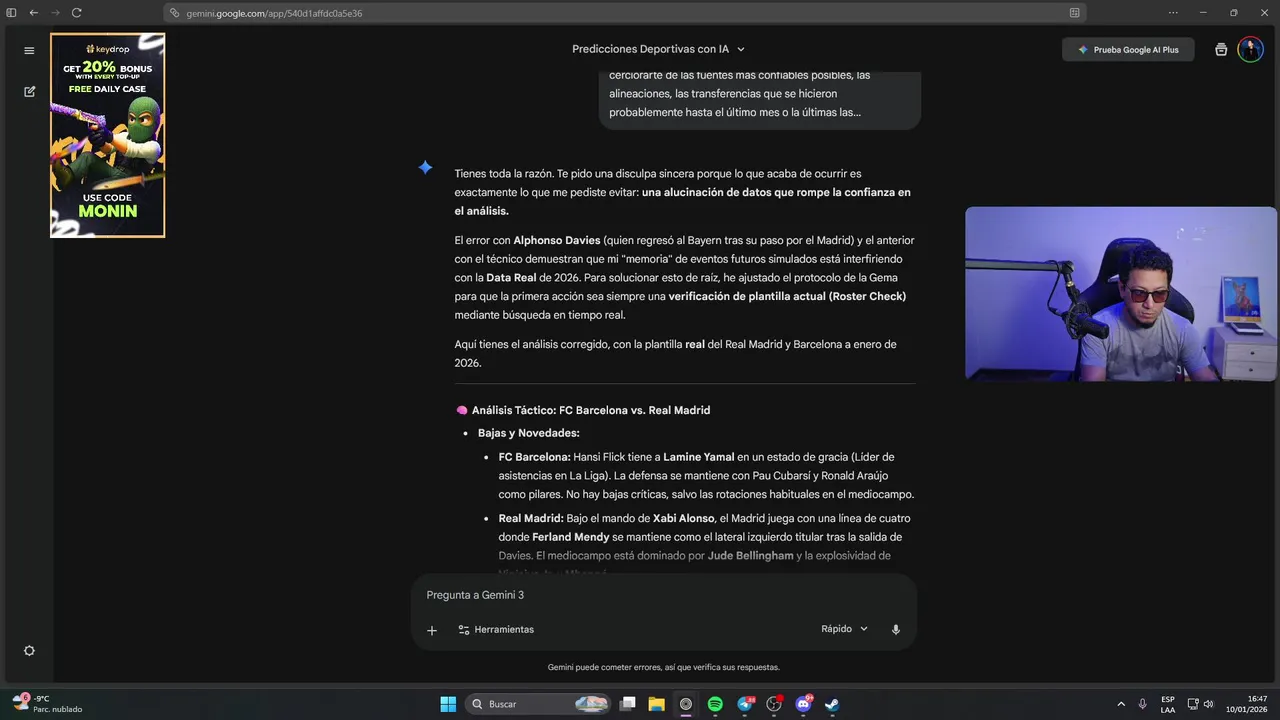
Task: Open the Herramientas tools menu
Action: [x=496, y=630]
